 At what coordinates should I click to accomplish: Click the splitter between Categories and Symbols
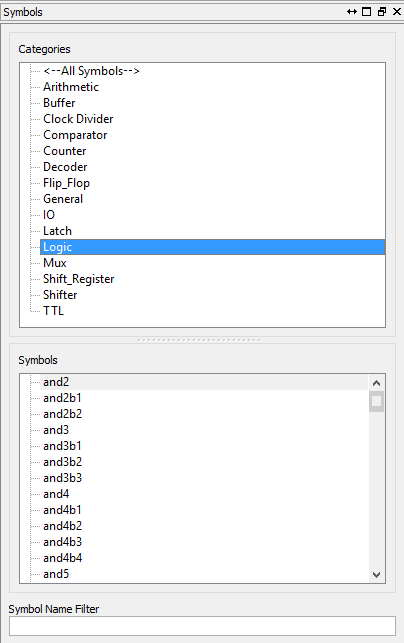click(199, 340)
